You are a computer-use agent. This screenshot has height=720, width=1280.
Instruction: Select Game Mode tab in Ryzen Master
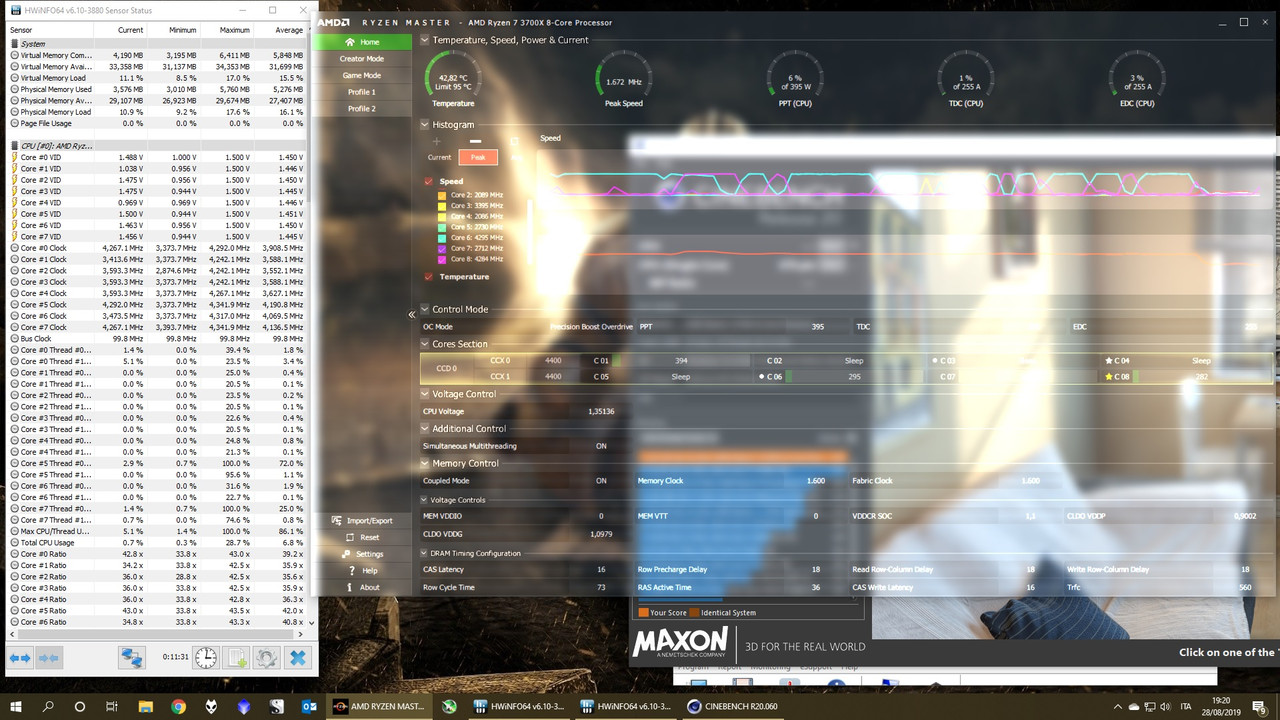pos(362,75)
